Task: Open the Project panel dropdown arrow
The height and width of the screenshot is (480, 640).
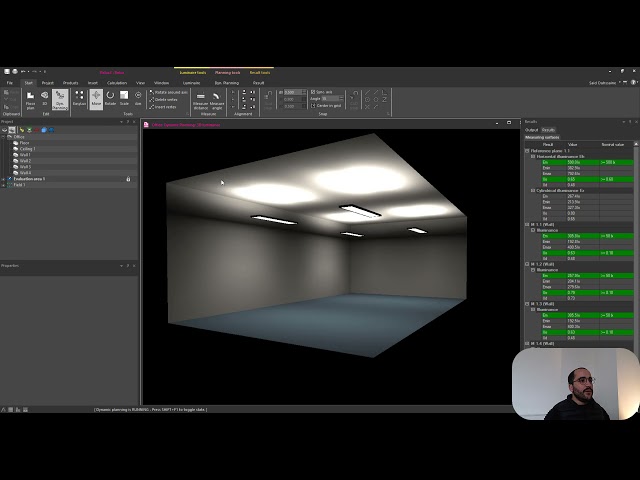Action: click(121, 122)
